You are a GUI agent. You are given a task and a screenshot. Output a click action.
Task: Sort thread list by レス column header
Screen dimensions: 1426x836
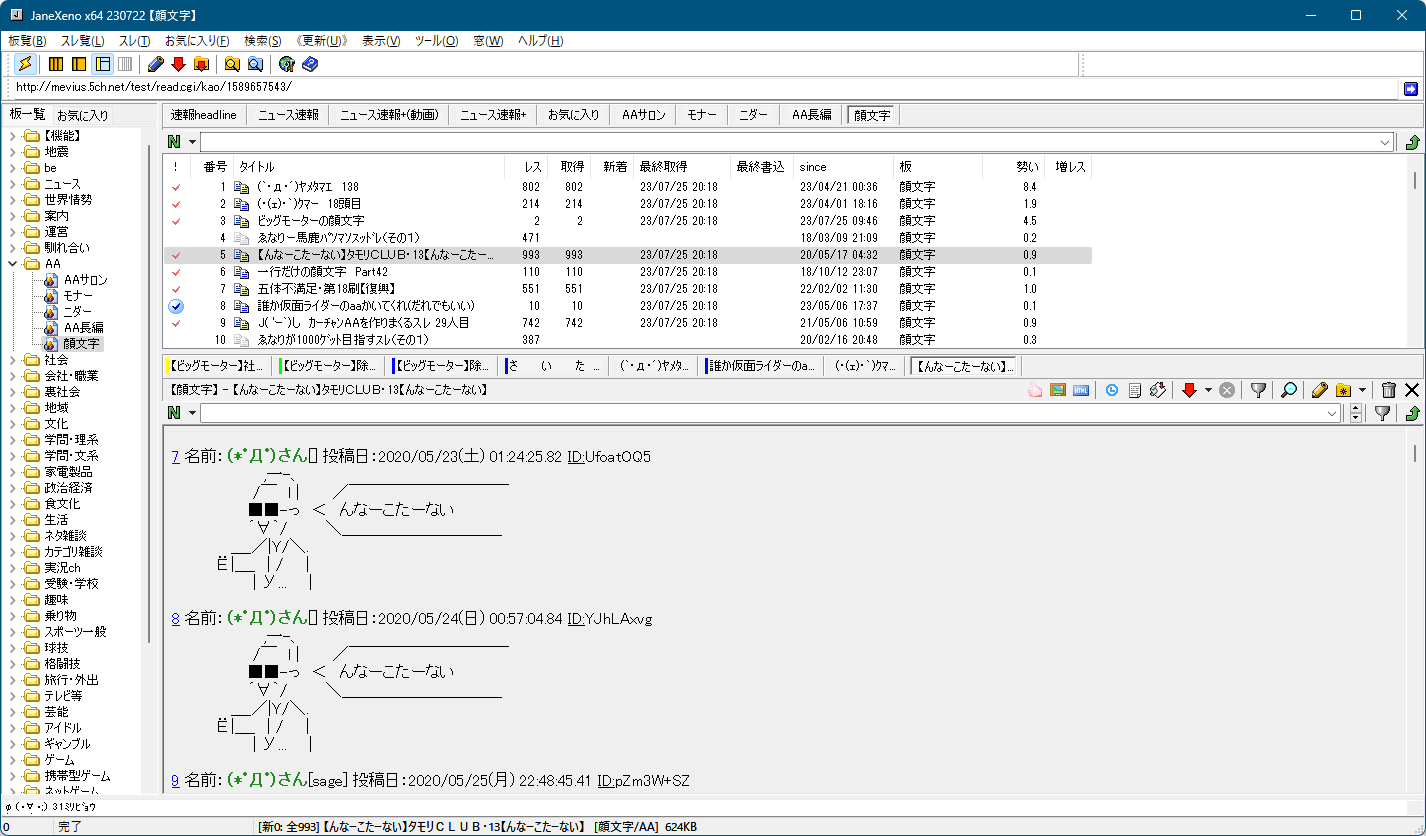523,167
